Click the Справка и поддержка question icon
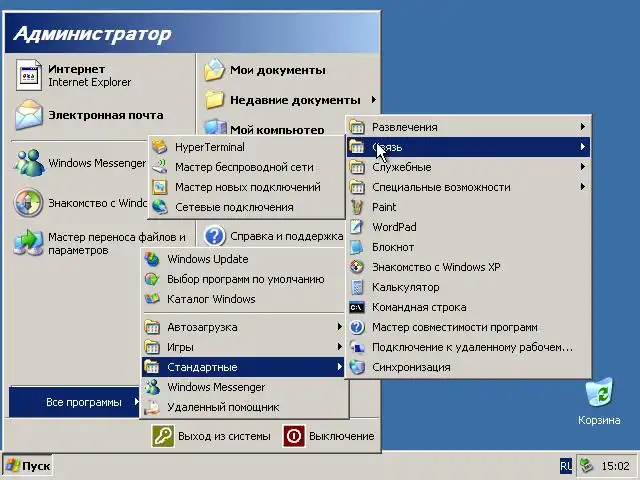 (215, 236)
